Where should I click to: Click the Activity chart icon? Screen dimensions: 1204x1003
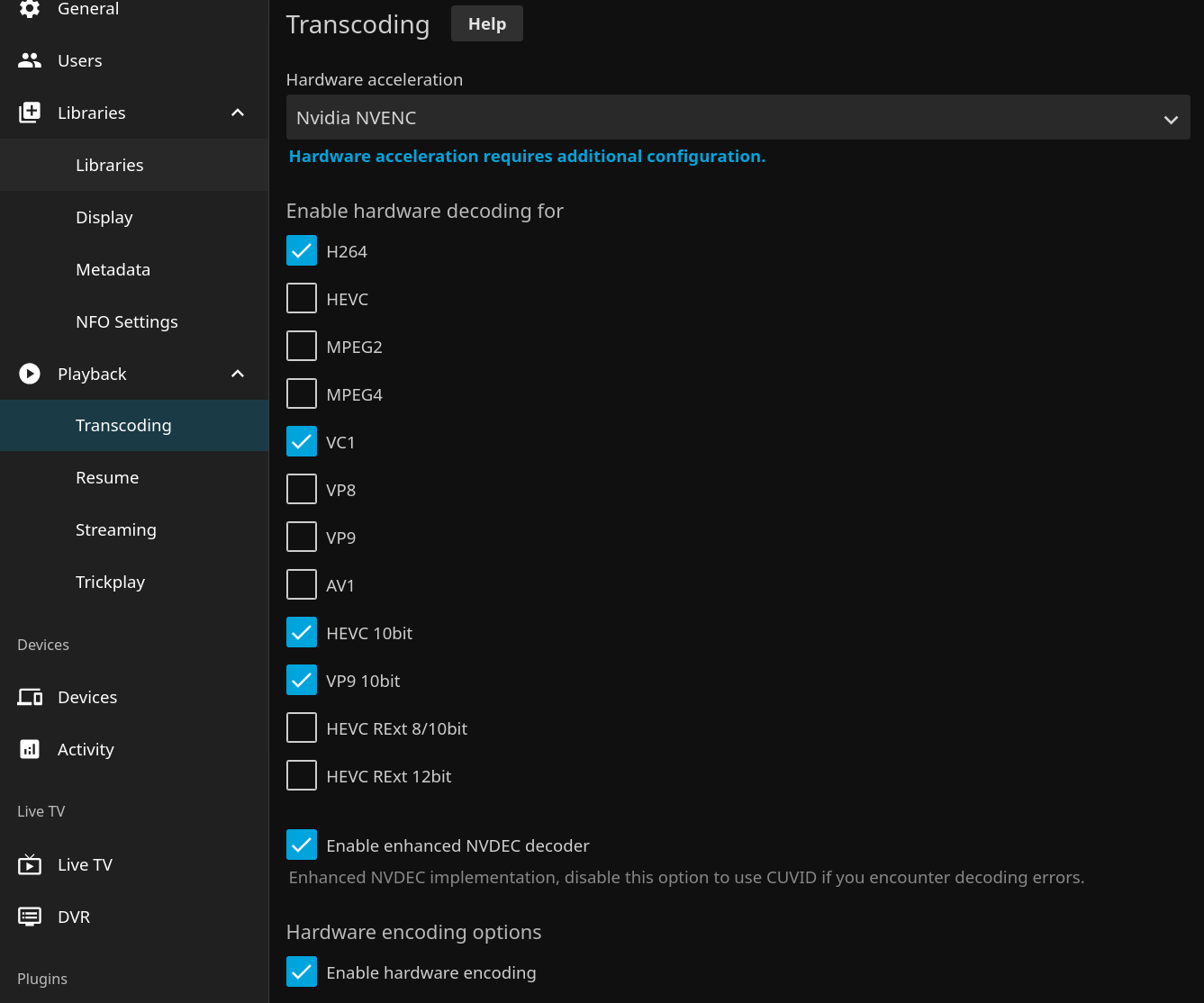coord(30,749)
